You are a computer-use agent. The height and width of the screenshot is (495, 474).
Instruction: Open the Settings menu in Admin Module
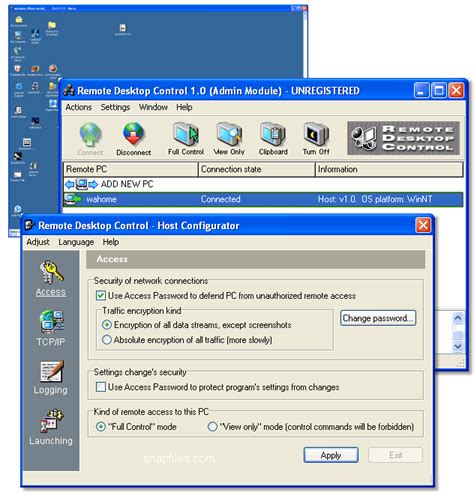click(115, 107)
